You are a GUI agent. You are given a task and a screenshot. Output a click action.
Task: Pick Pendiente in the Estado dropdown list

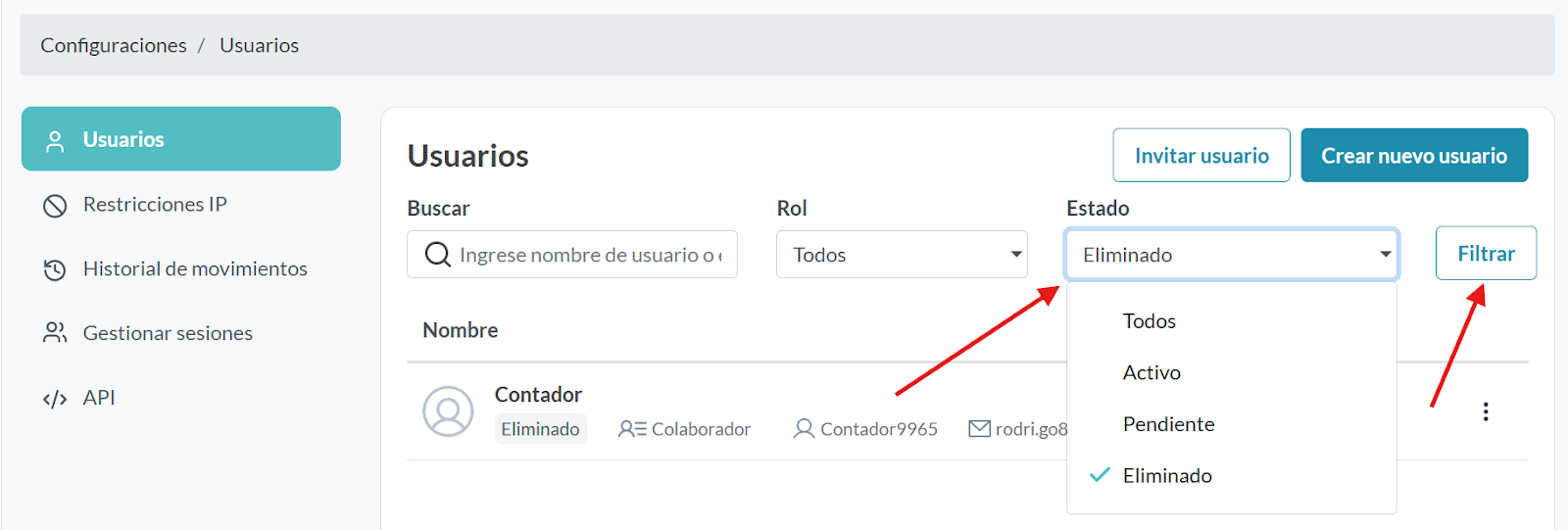(1168, 424)
